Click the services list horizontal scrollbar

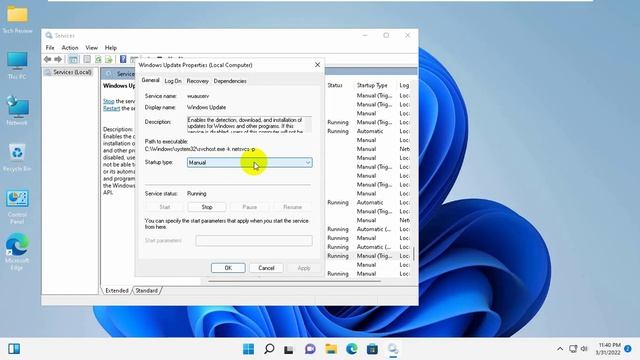pos(294,281)
